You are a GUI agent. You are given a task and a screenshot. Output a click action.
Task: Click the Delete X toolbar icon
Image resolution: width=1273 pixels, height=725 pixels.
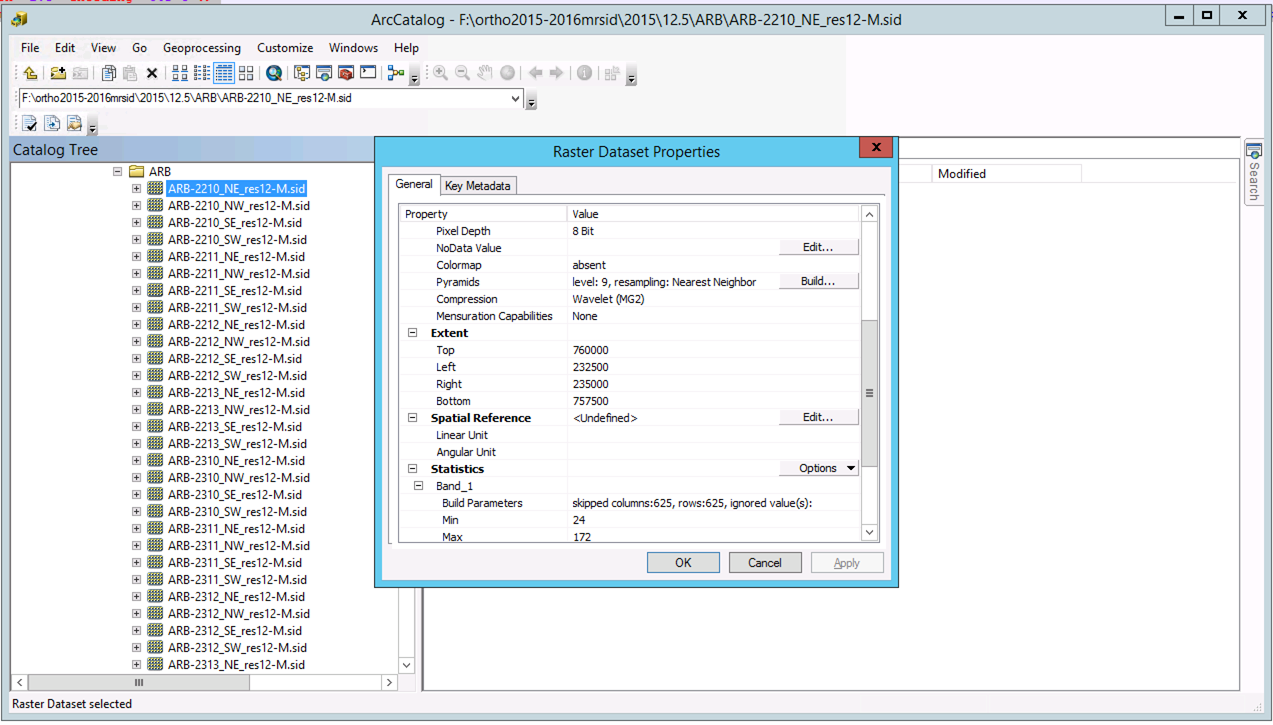(152, 73)
